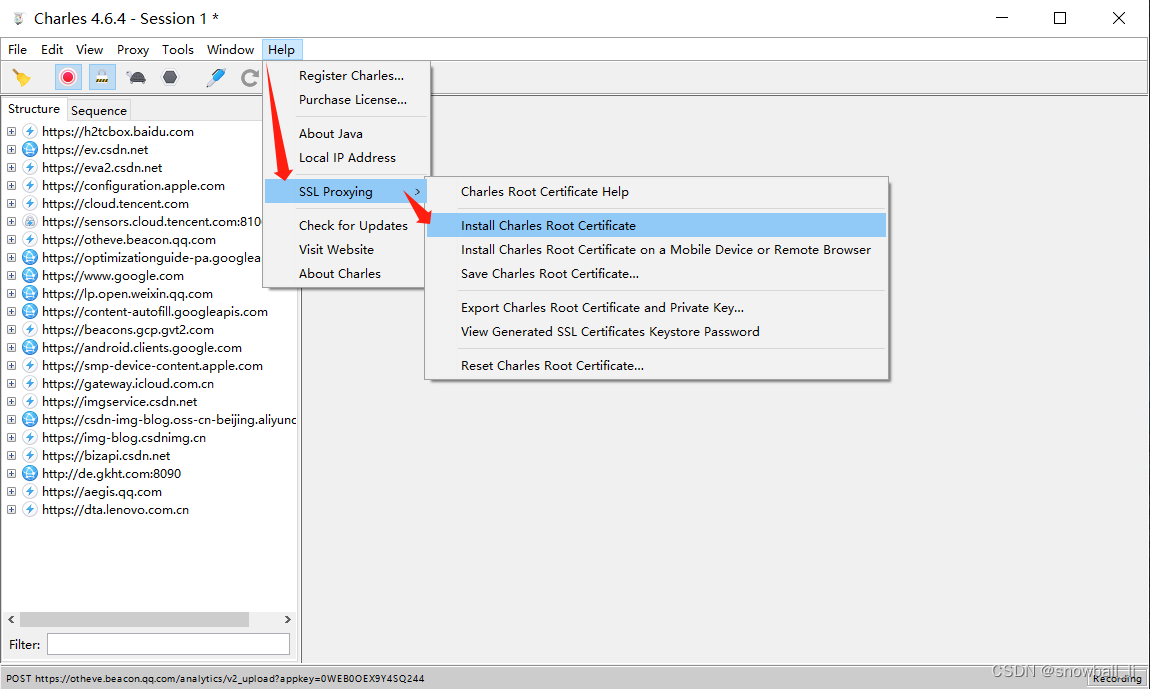Click the icon beside beacons.gcp.gvt2.com
The width and height of the screenshot is (1150, 689).
tap(30, 329)
